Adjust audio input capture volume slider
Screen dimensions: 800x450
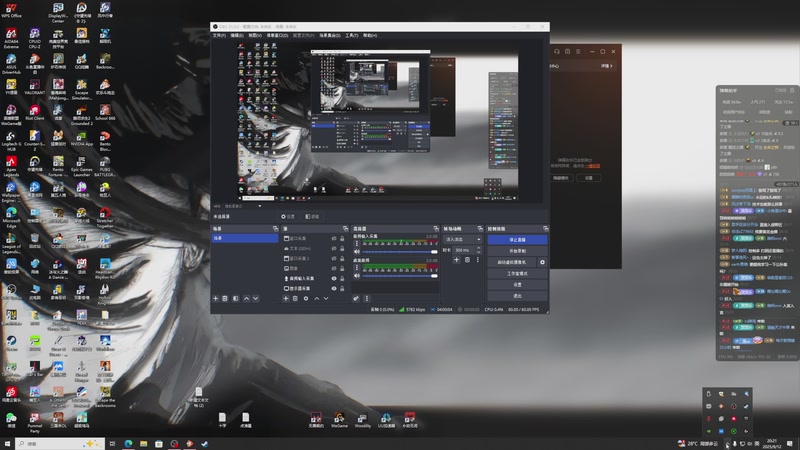[x=399, y=252]
